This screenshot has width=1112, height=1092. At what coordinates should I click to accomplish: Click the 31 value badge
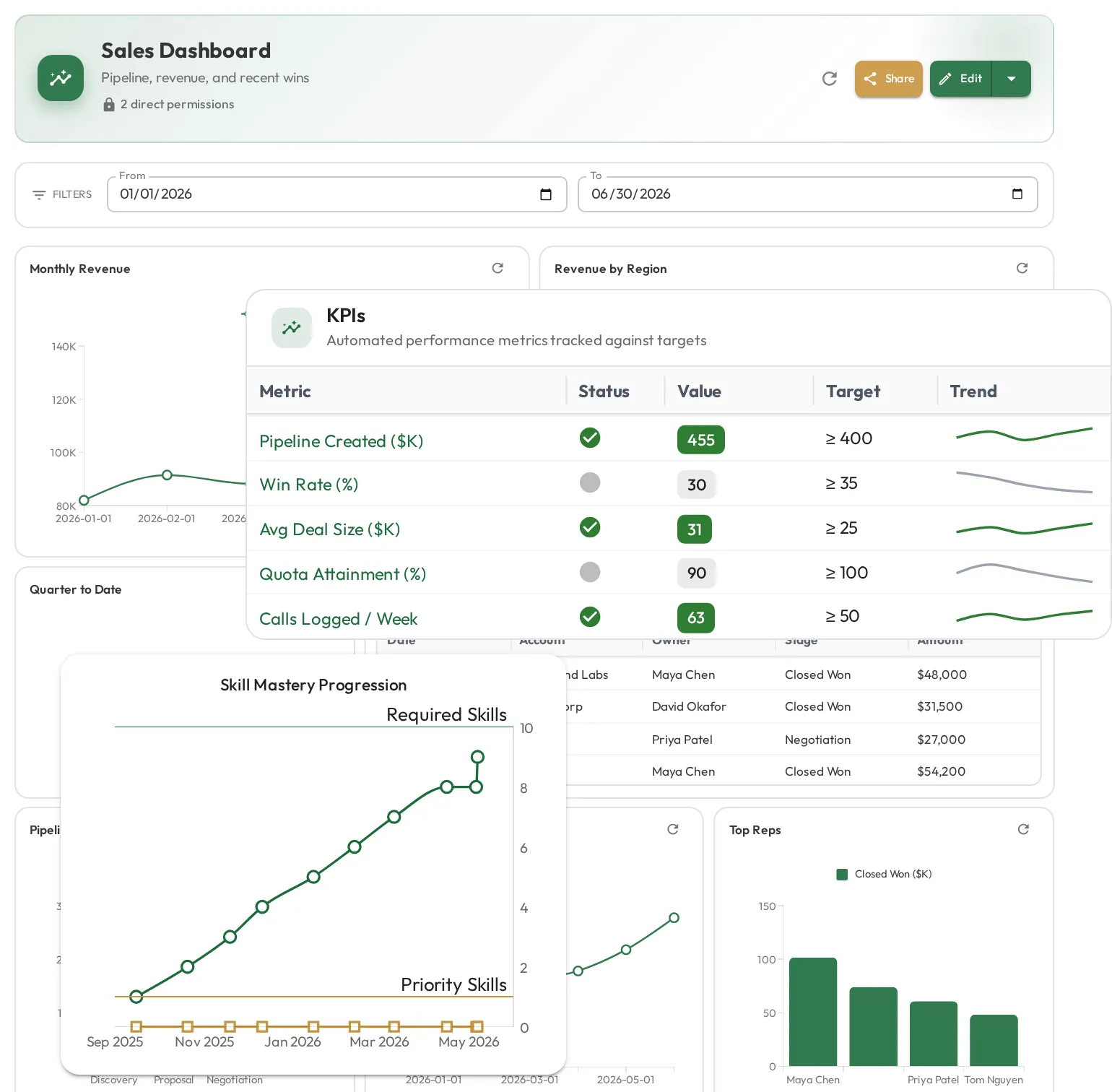(x=695, y=529)
